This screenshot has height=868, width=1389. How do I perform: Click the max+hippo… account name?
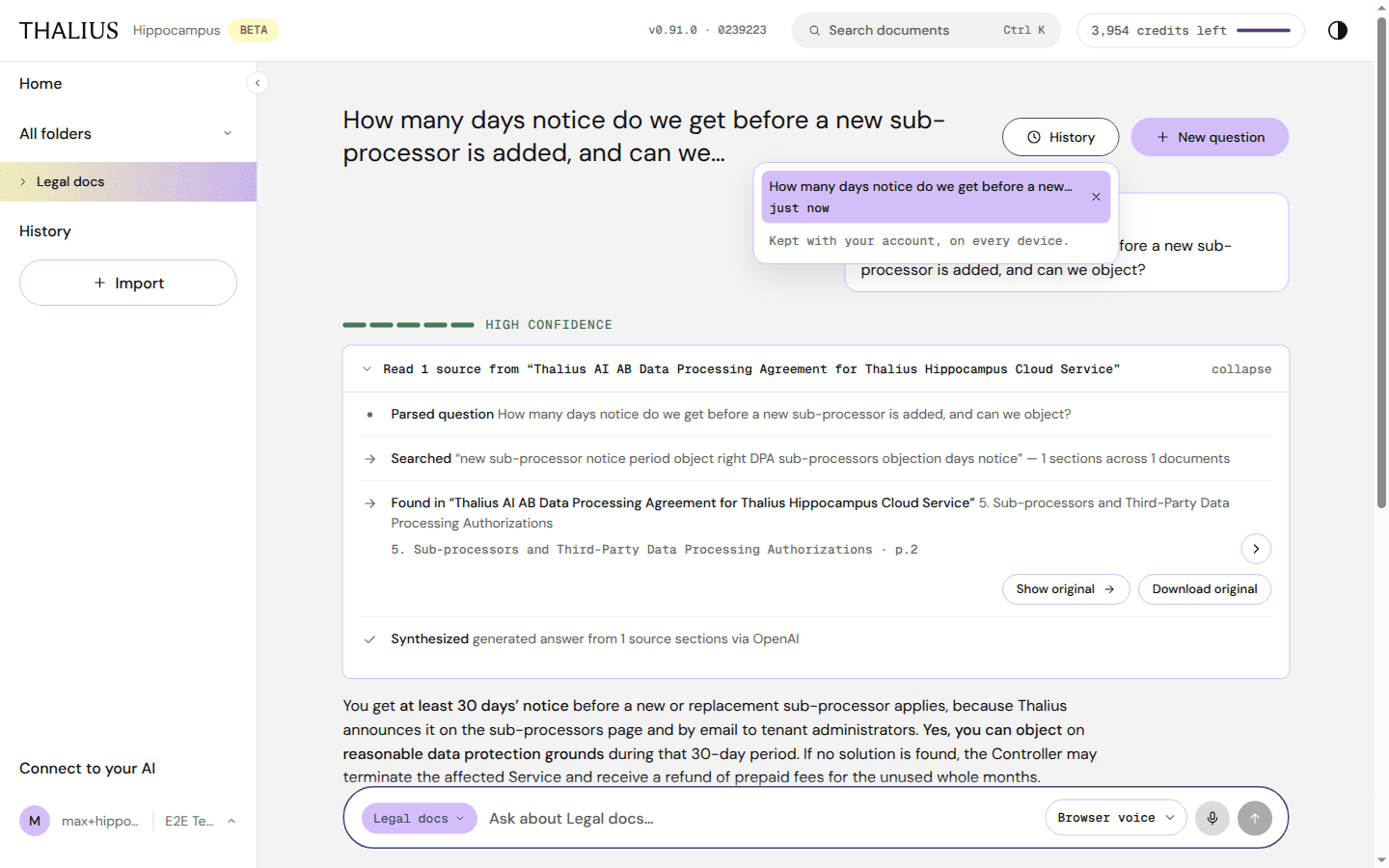coord(100,821)
